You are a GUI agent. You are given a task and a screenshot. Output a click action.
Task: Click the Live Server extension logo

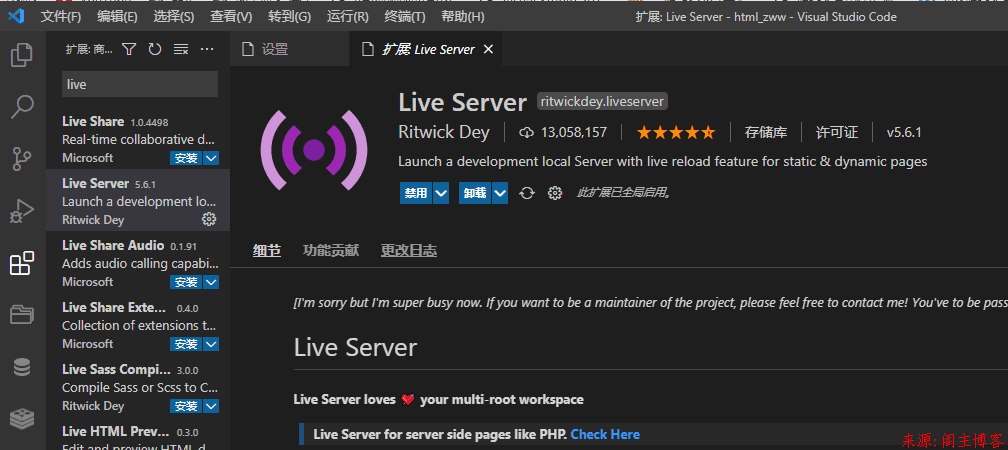click(314, 150)
